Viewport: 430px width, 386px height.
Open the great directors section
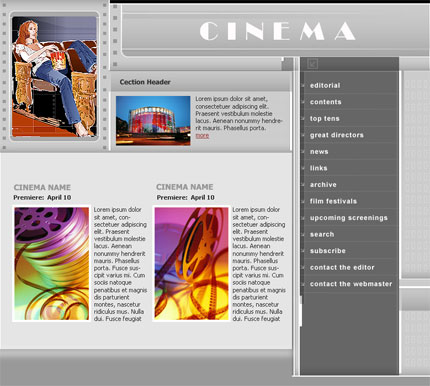click(337, 135)
